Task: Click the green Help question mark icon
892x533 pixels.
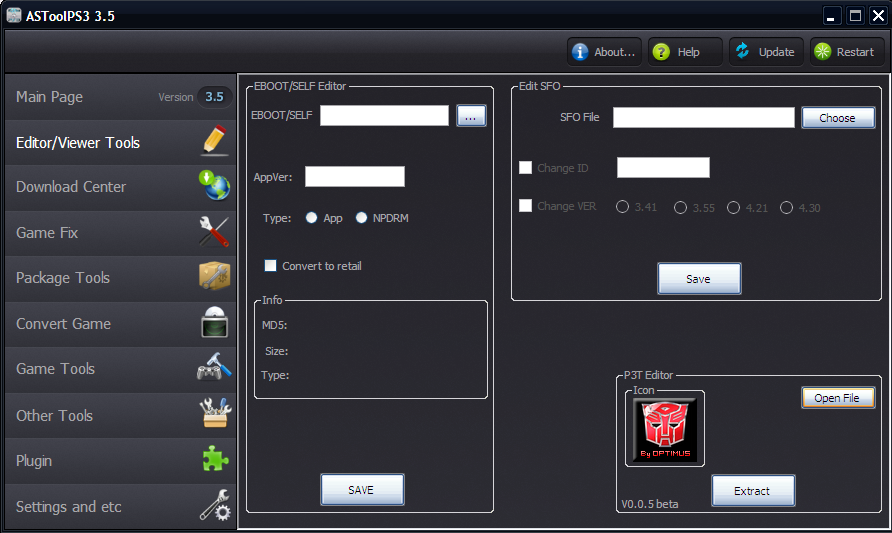Action: pyautogui.click(x=661, y=52)
